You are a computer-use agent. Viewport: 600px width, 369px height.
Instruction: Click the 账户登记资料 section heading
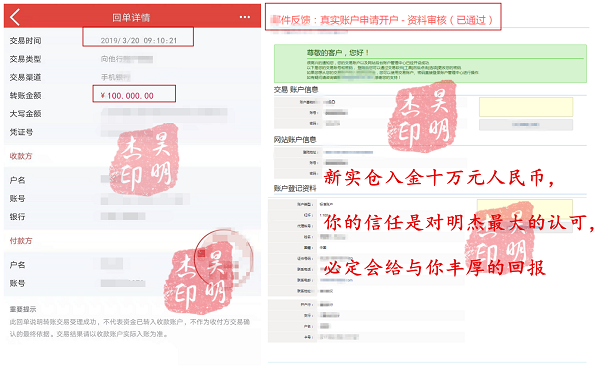[x=295, y=188]
